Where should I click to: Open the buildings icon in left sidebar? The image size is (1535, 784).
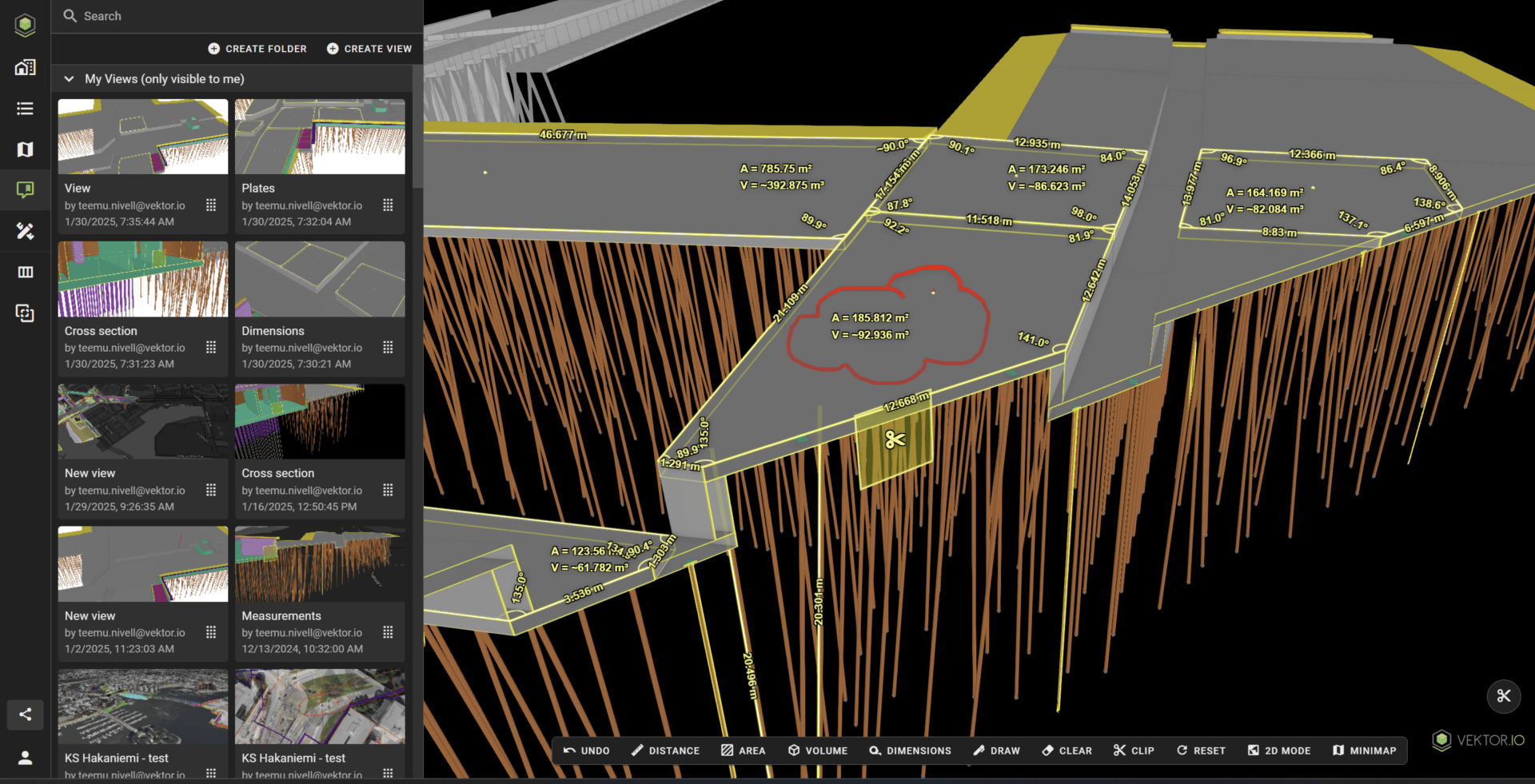(x=25, y=67)
